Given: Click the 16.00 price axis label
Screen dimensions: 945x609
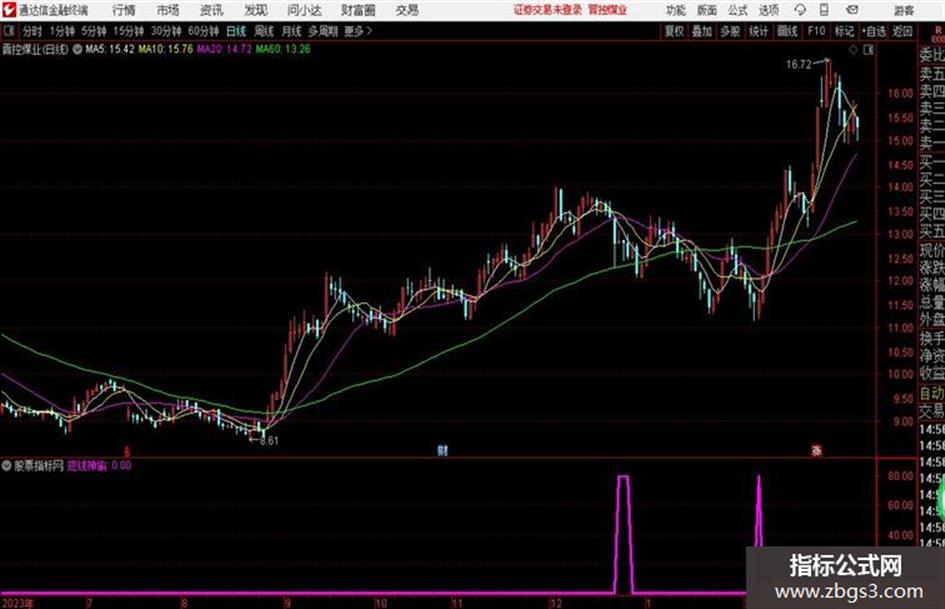Looking at the screenshot, I should tap(900, 93).
